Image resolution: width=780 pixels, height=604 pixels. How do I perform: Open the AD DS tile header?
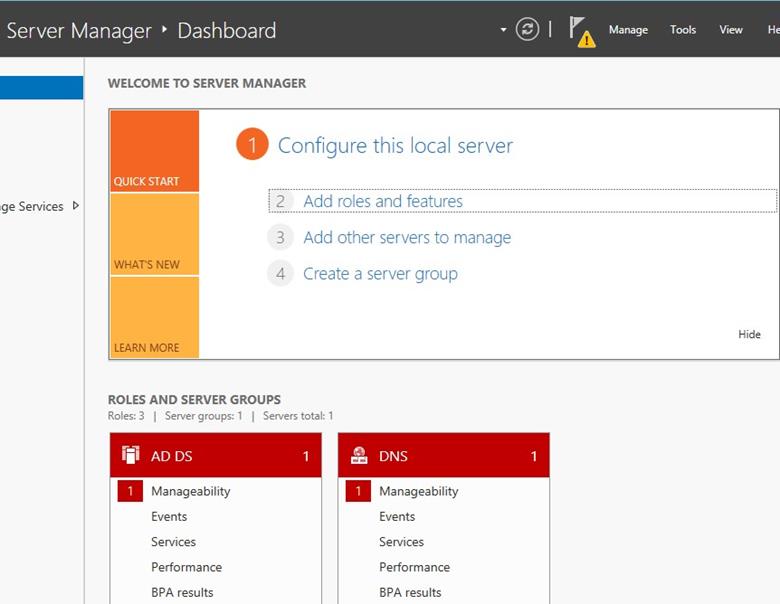pyautogui.click(x=216, y=455)
